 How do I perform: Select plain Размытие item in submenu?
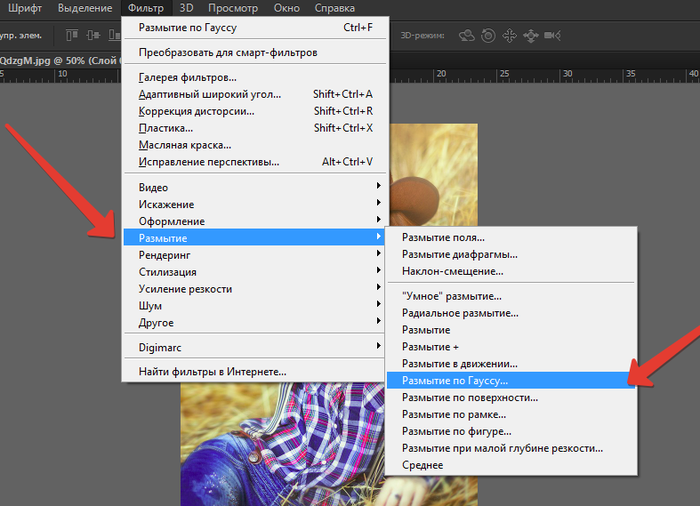point(511,330)
